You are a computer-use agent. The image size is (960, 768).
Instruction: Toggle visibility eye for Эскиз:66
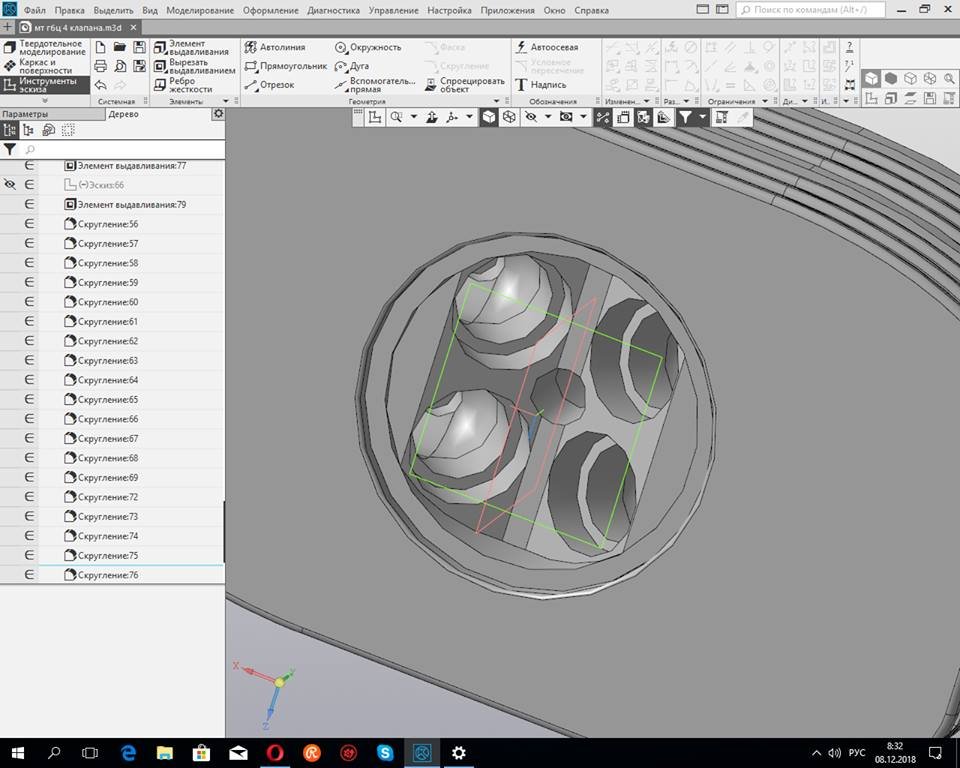pos(10,185)
